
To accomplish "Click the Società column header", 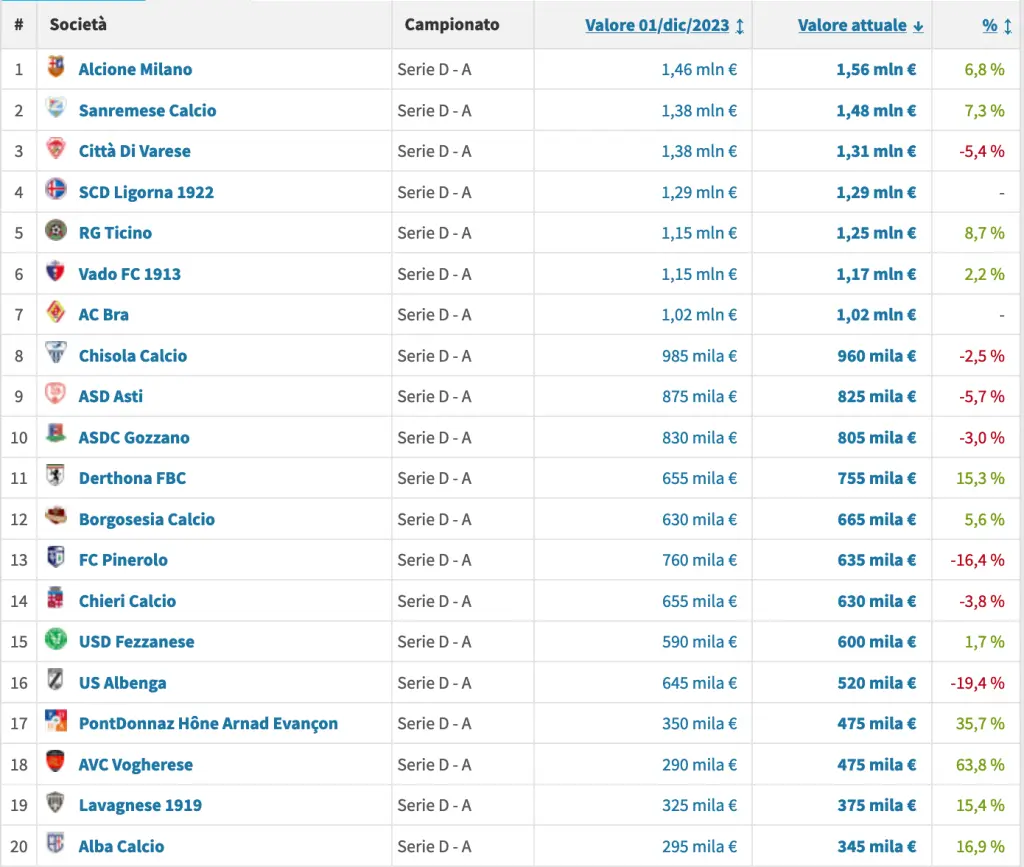I will pyautogui.click(x=78, y=24).
